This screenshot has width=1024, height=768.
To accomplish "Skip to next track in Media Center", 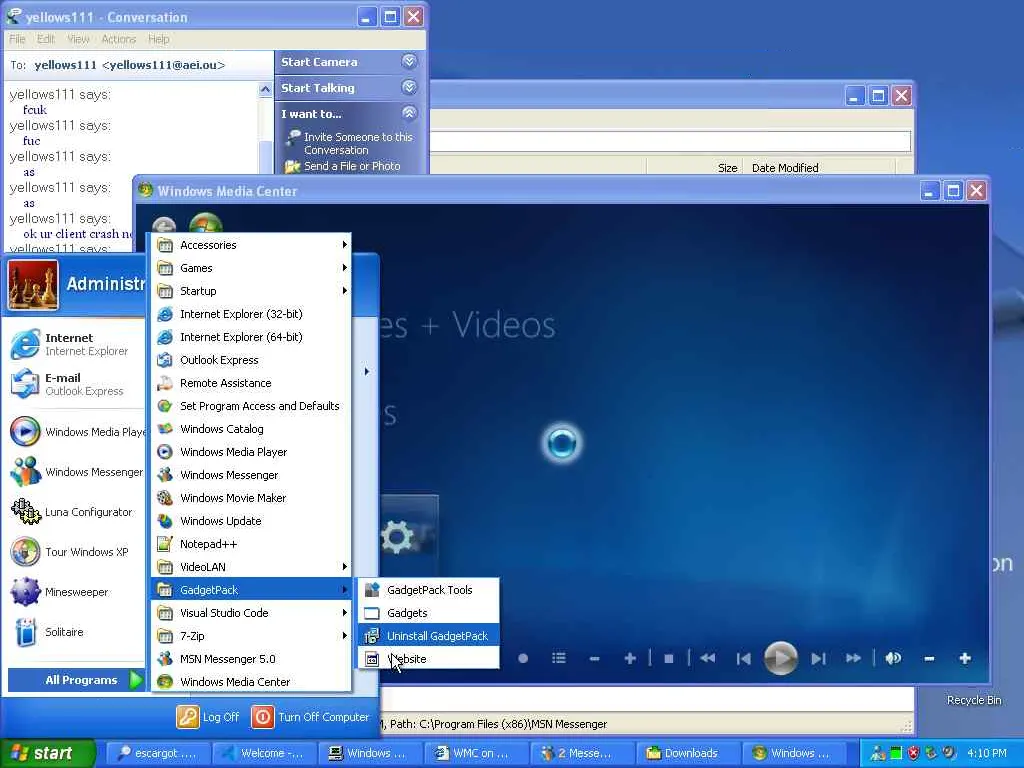I will tap(818, 658).
